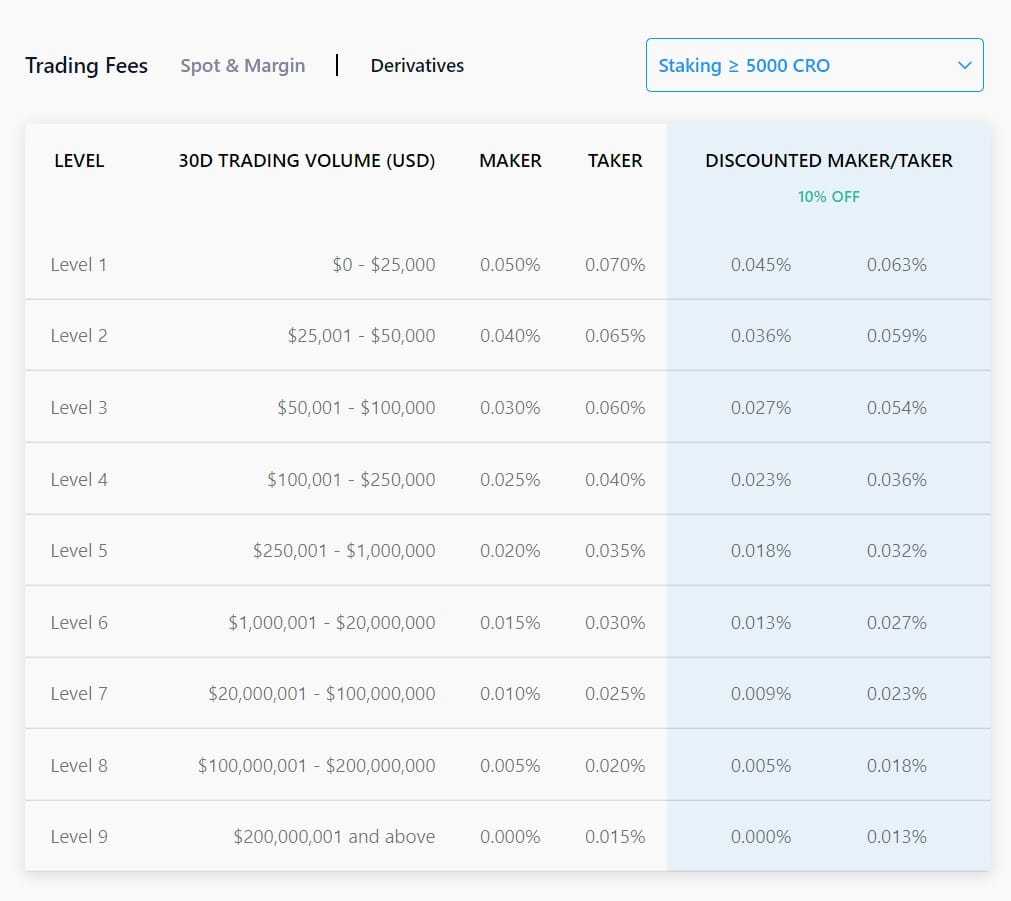Click Level 1 discounted taker 0.063%

897,264
